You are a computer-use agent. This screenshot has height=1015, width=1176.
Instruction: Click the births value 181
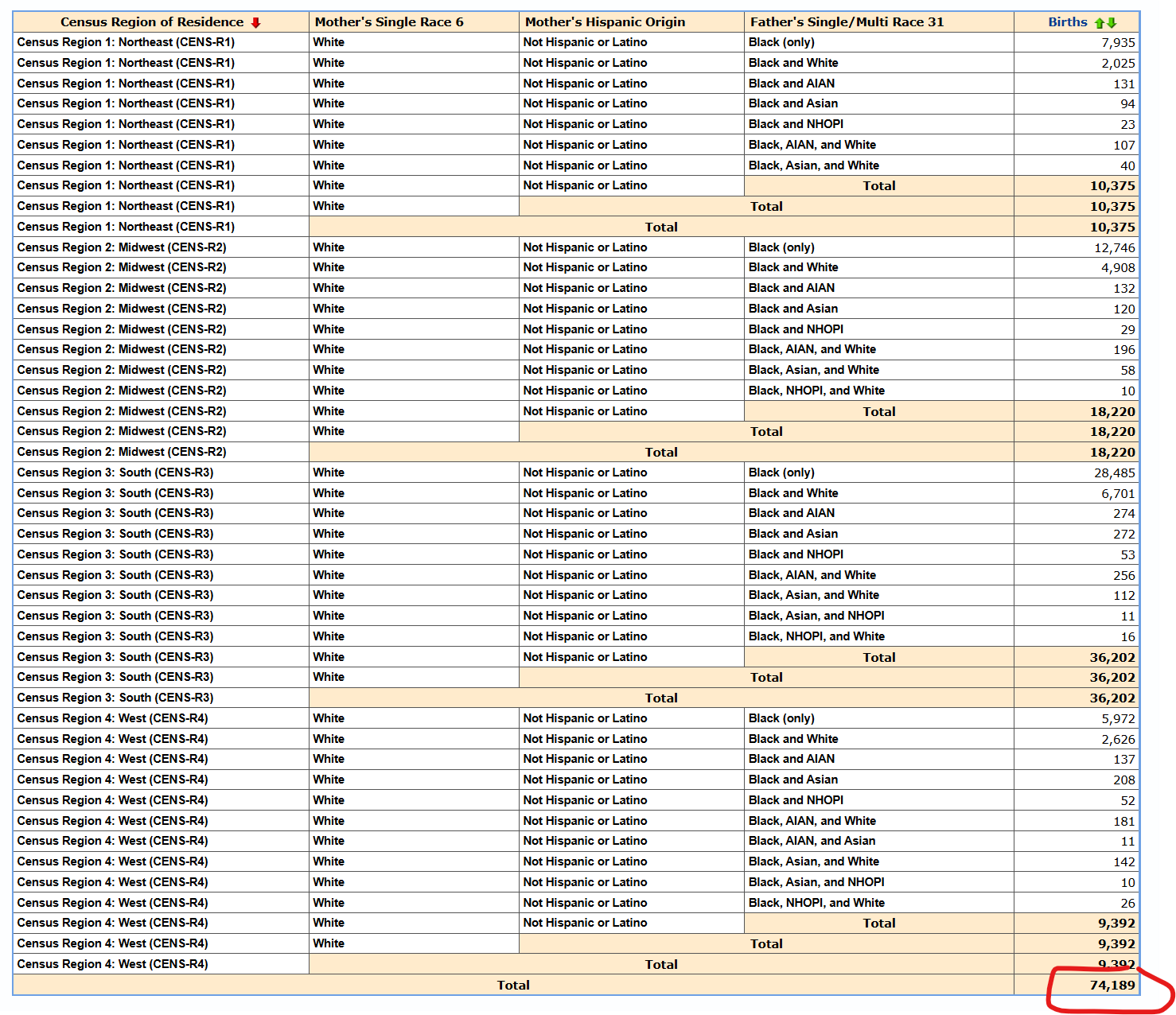click(x=1124, y=822)
